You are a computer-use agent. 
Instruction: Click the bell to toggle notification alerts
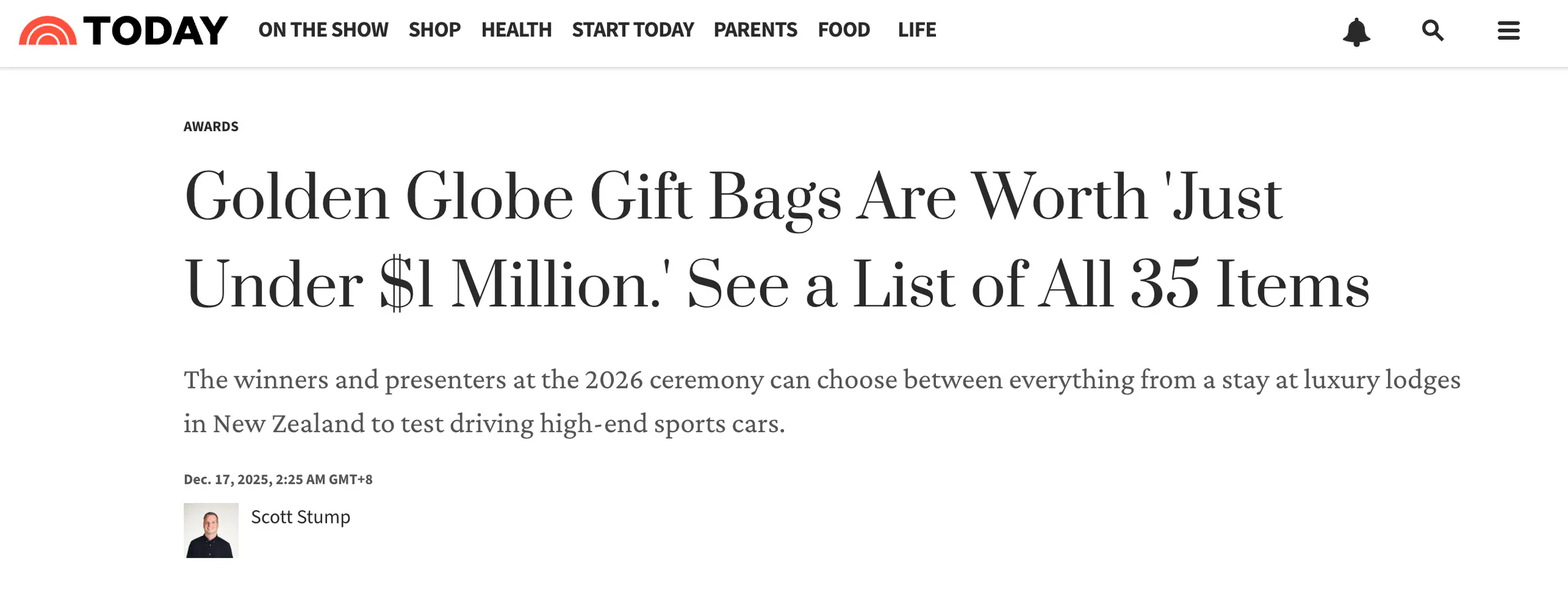pos(1357,31)
